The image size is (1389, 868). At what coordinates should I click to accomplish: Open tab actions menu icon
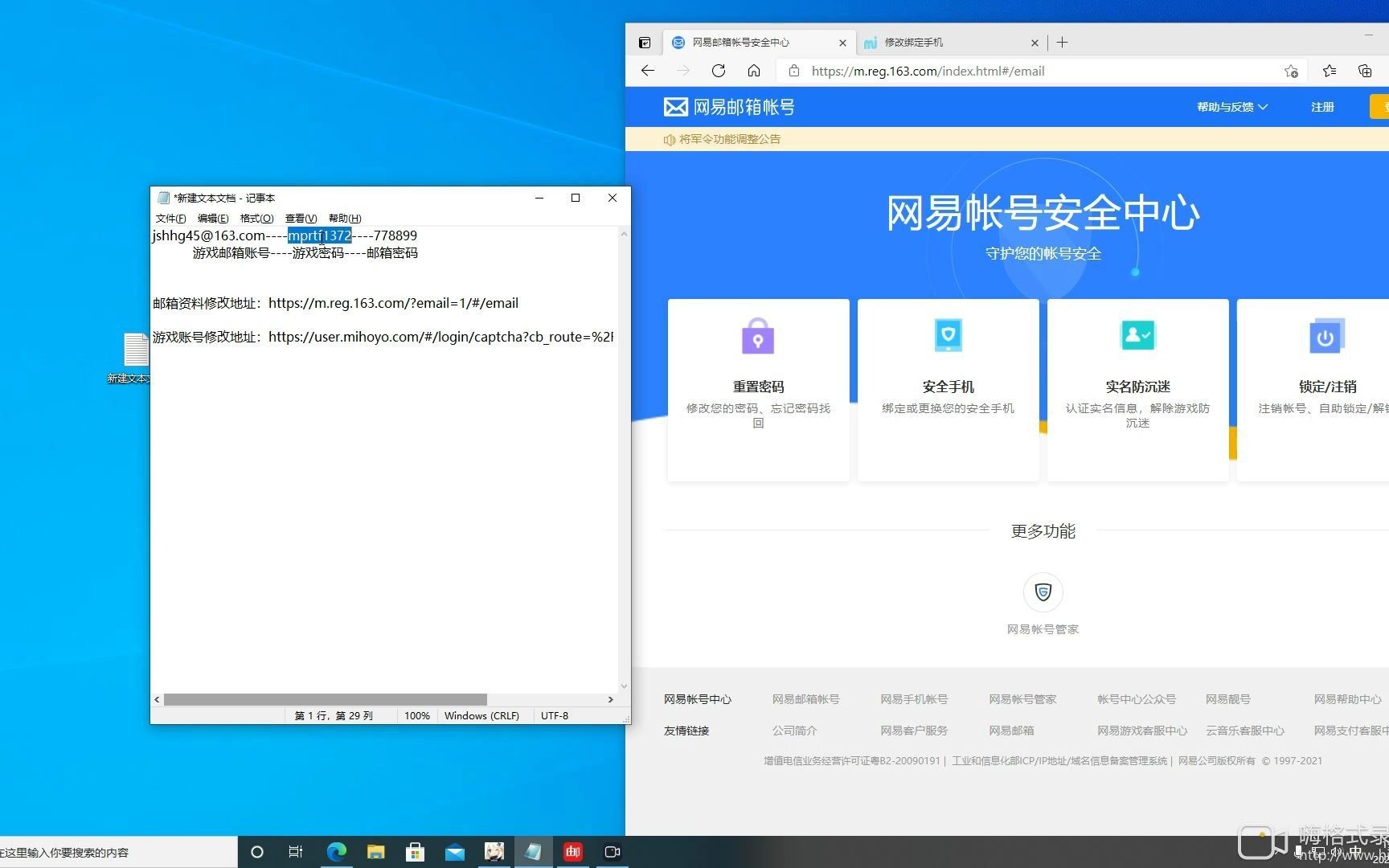(645, 43)
